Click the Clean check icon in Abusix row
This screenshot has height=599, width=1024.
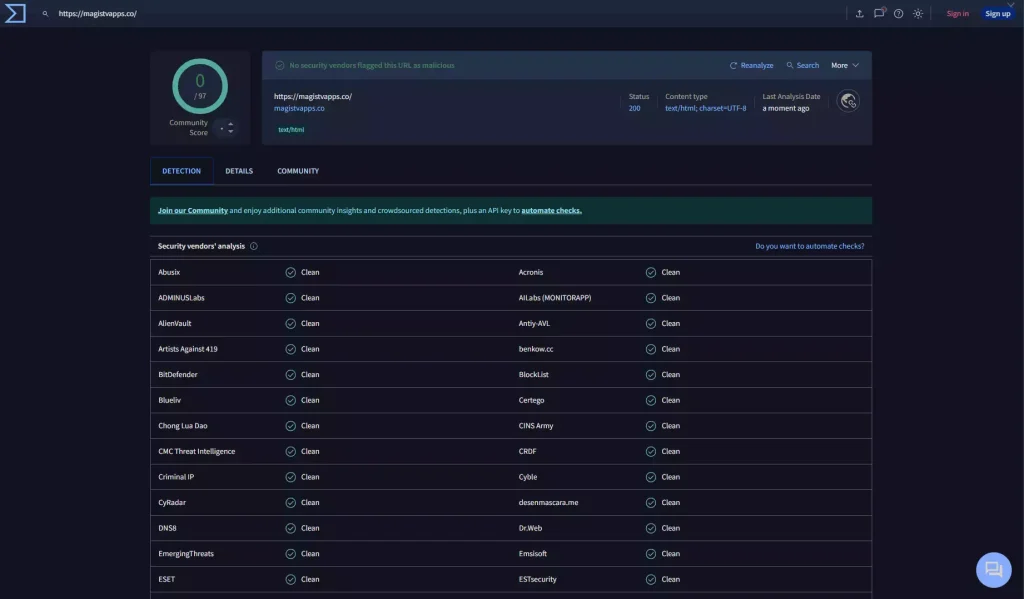point(291,272)
